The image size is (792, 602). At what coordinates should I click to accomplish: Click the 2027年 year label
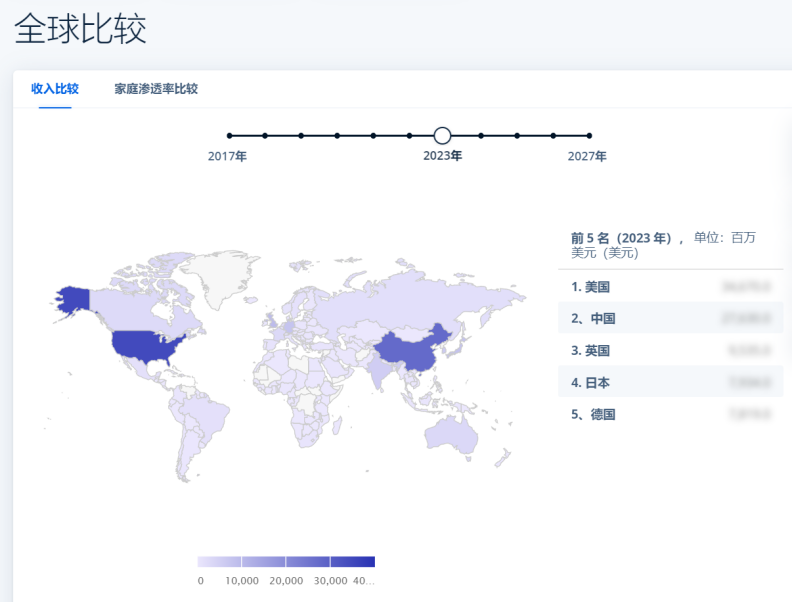tap(587, 156)
